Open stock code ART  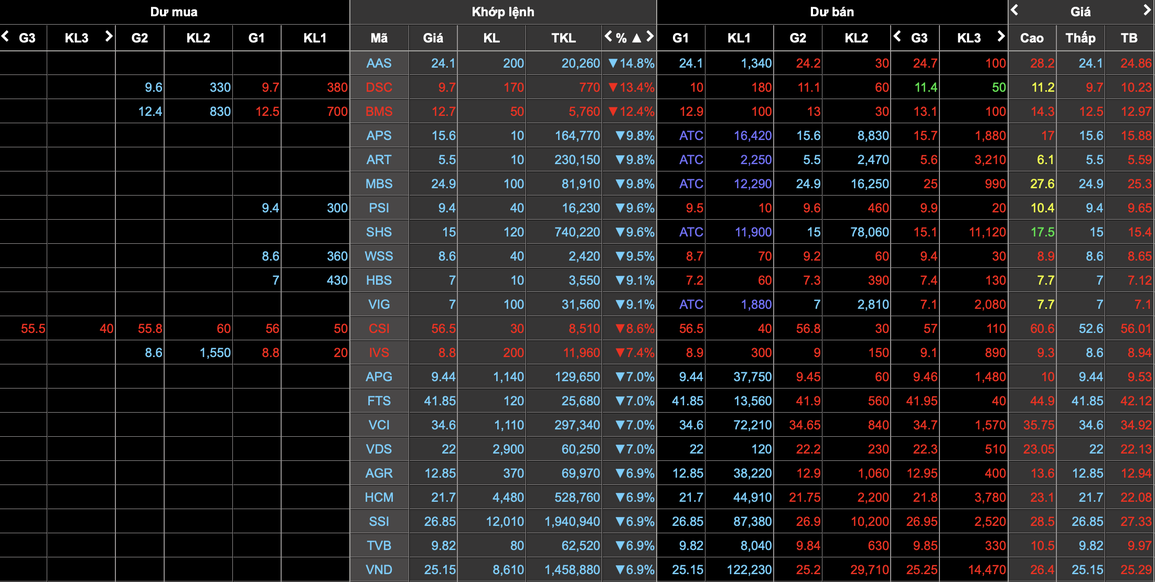[379, 160]
